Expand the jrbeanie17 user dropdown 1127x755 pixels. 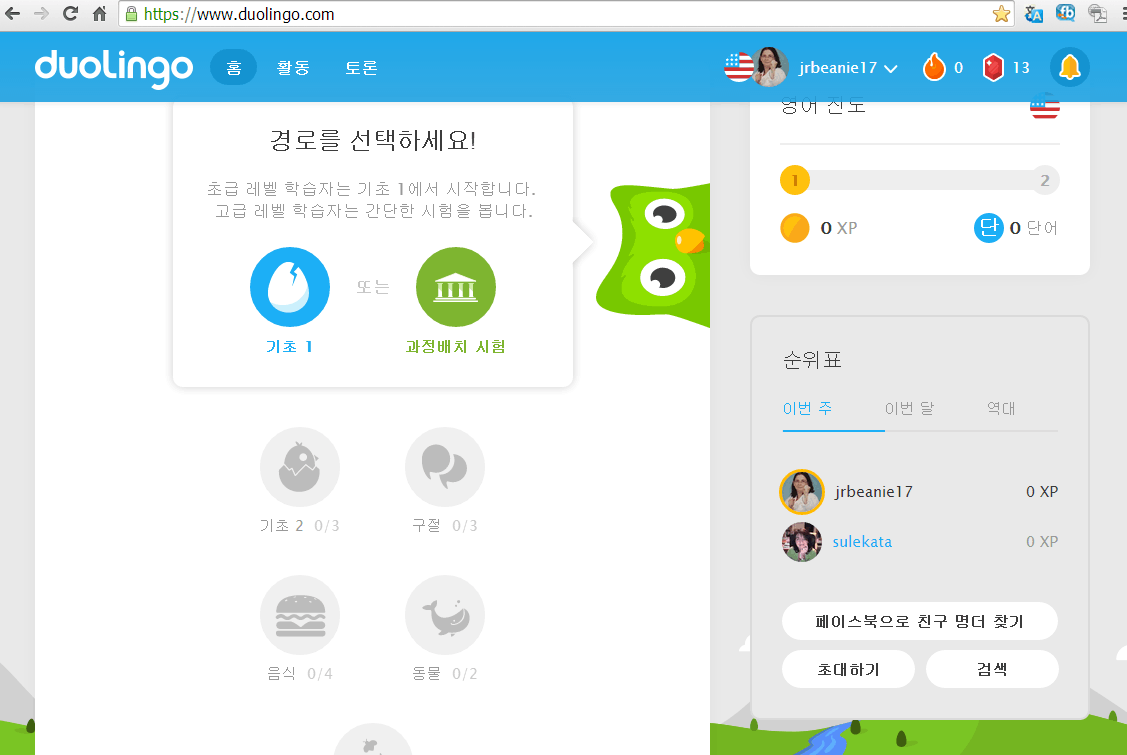848,68
